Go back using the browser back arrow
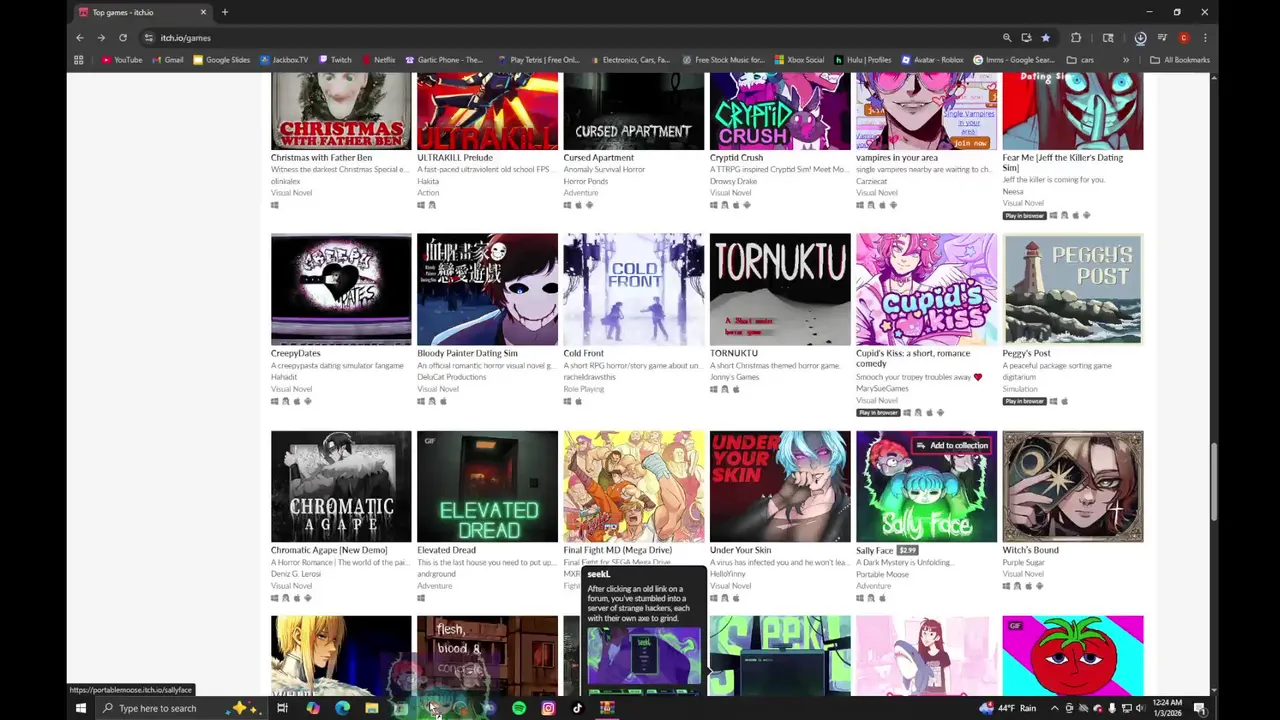The width and height of the screenshot is (1280, 720). pyautogui.click(x=80, y=38)
